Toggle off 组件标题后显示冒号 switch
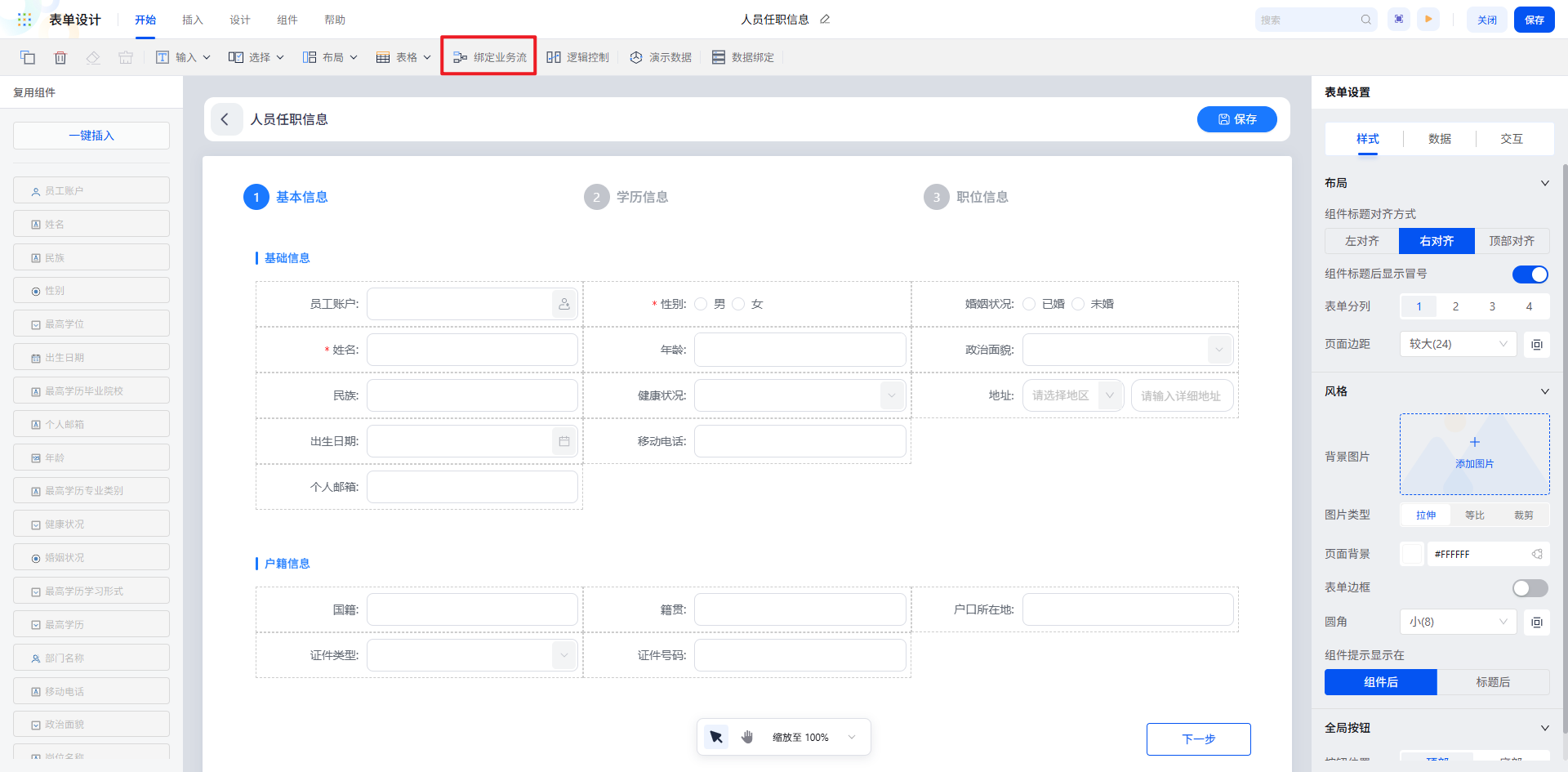The image size is (1568, 772). tap(1530, 274)
